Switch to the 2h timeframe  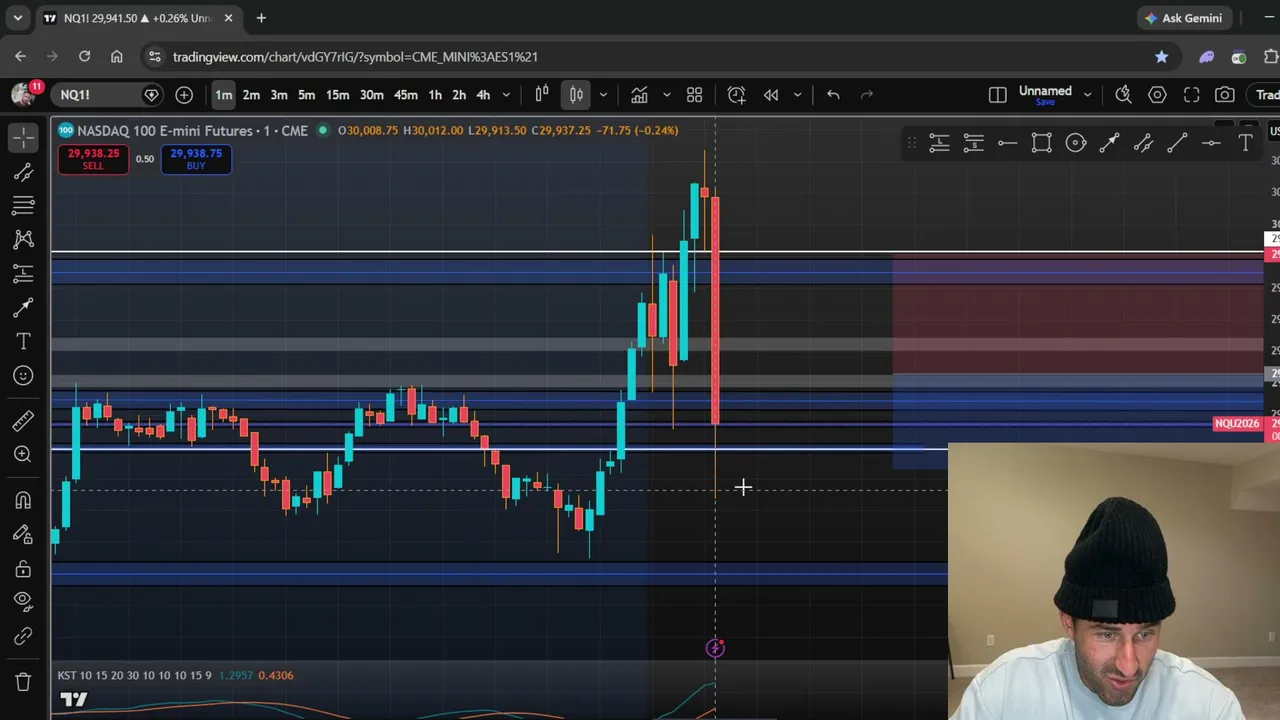[459, 95]
